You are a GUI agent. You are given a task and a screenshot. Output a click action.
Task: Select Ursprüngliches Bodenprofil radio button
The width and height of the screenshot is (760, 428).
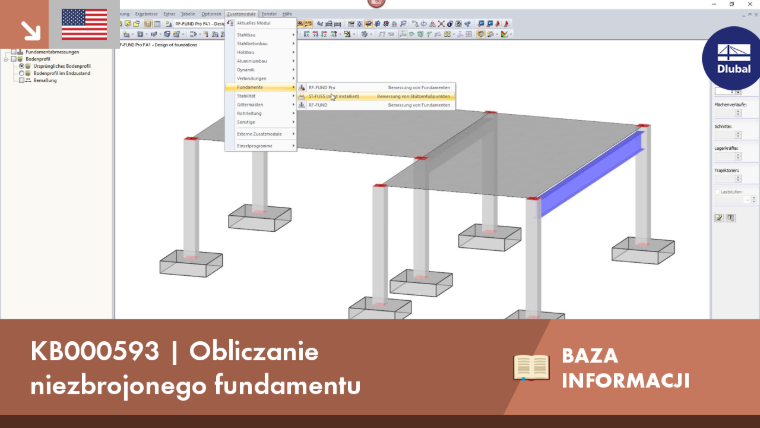[21, 66]
